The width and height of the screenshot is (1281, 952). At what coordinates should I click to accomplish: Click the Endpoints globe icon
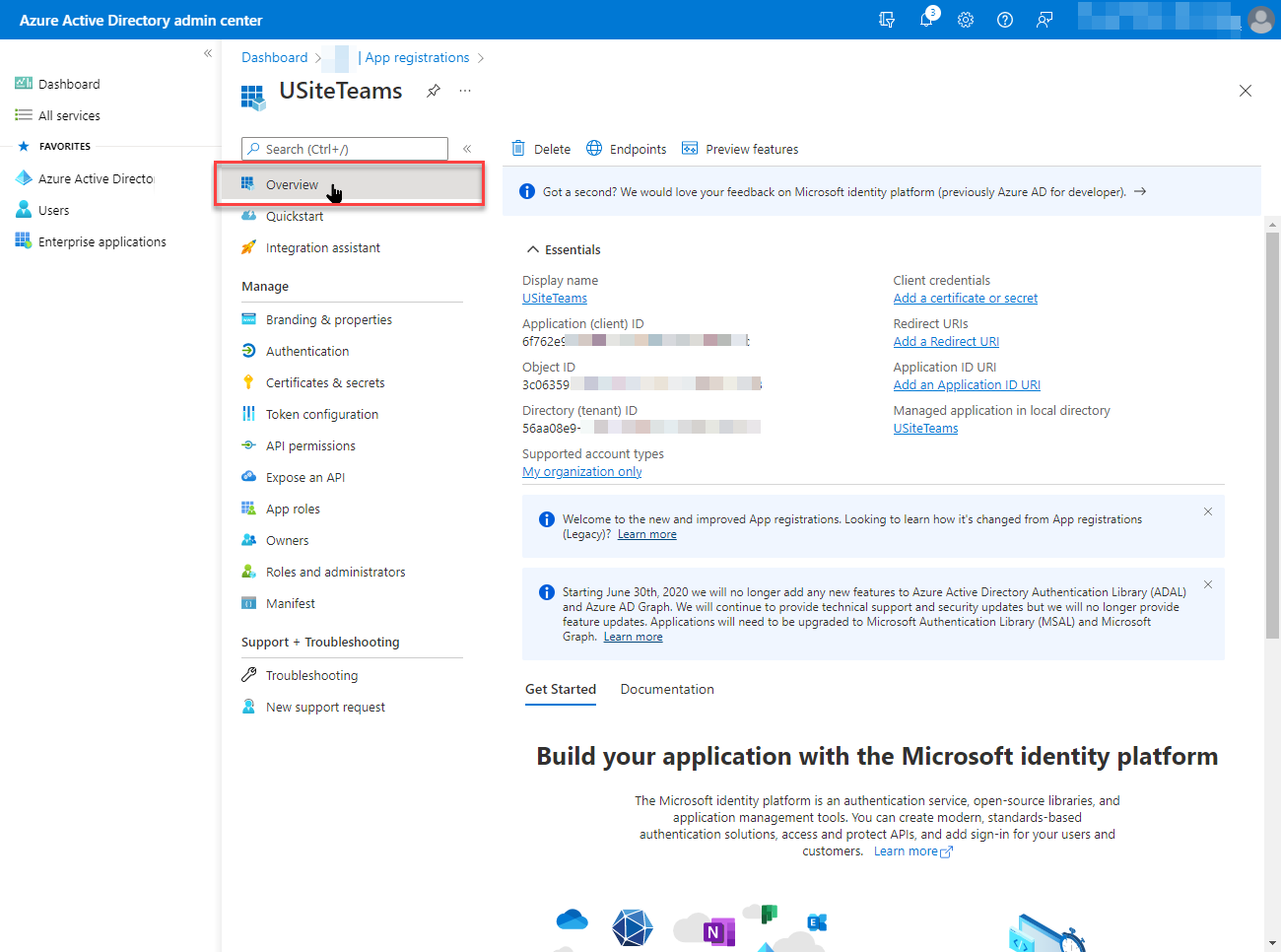594,148
